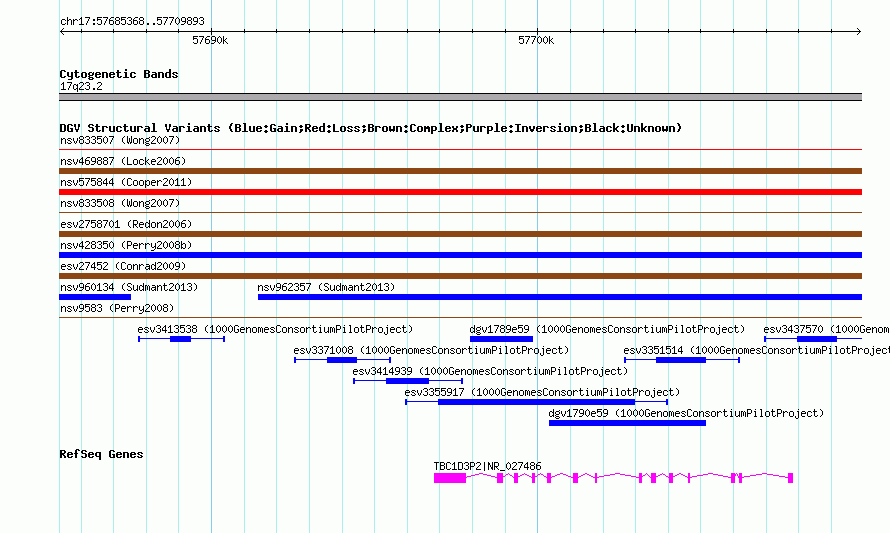
Task: Select the esv2758701 (Redon2006) label
Action: [x=126, y=224]
